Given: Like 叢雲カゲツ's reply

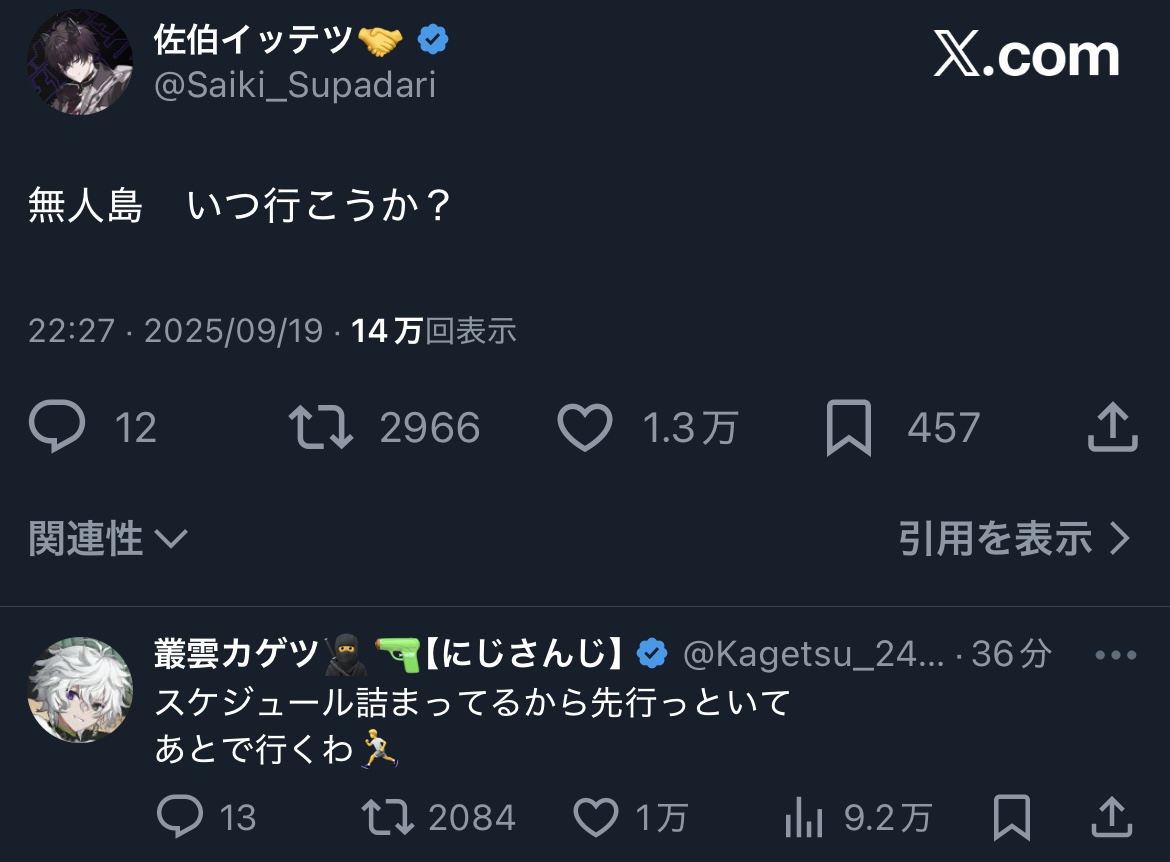Looking at the screenshot, I should 596,817.
